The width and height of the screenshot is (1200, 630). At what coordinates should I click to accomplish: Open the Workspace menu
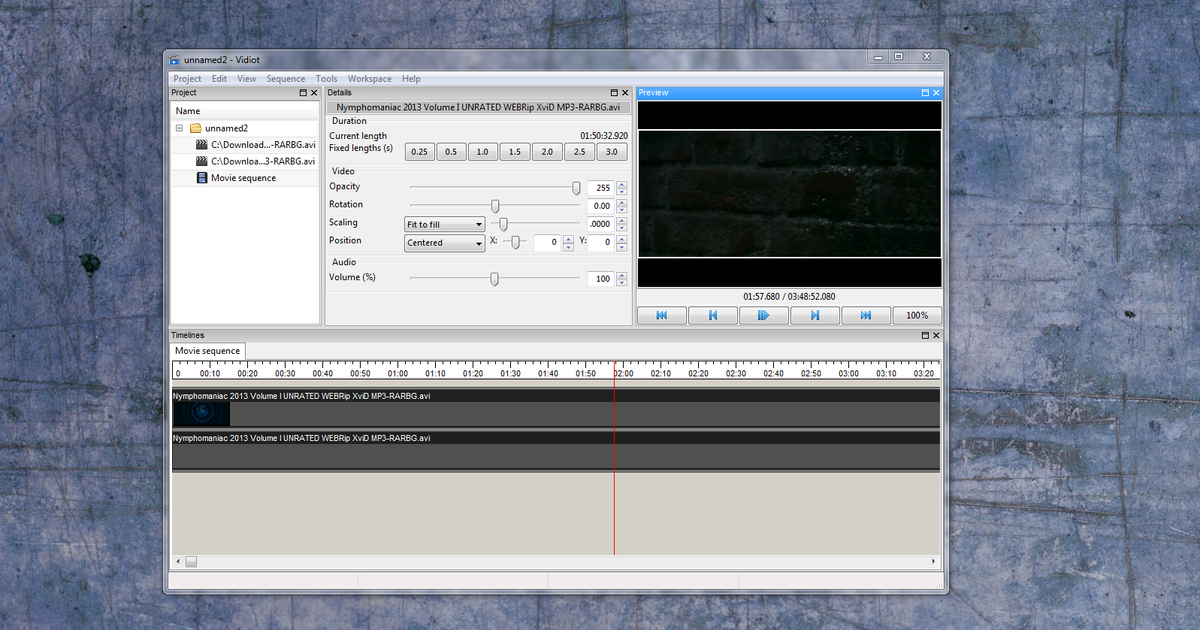(x=370, y=79)
